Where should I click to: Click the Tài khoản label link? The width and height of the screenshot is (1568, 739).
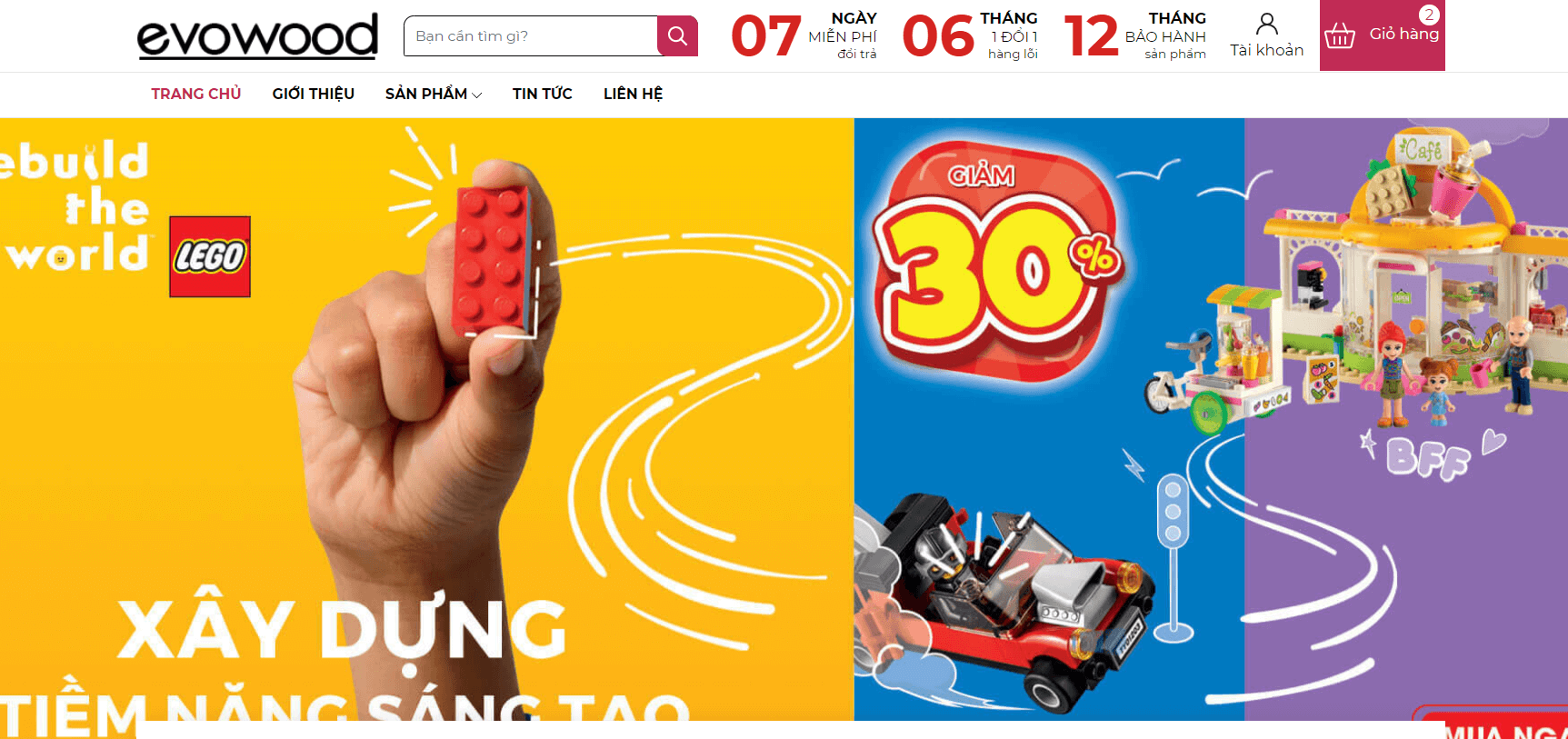point(1266,50)
